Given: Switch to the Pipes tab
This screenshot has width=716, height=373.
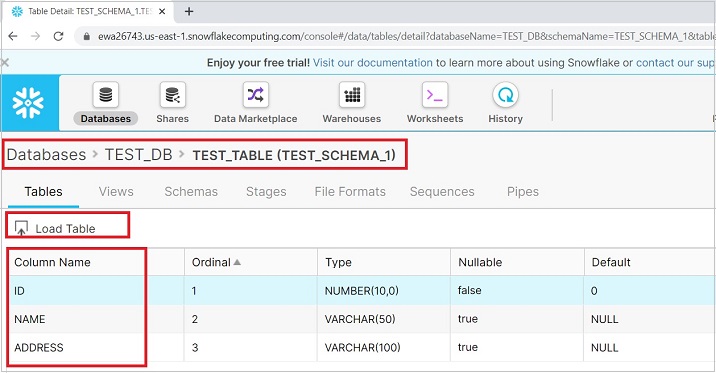Looking at the screenshot, I should (x=522, y=192).
